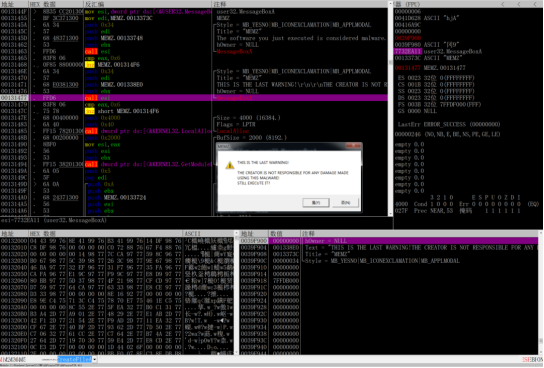Click the 反汇编 column header

click(147, 4)
